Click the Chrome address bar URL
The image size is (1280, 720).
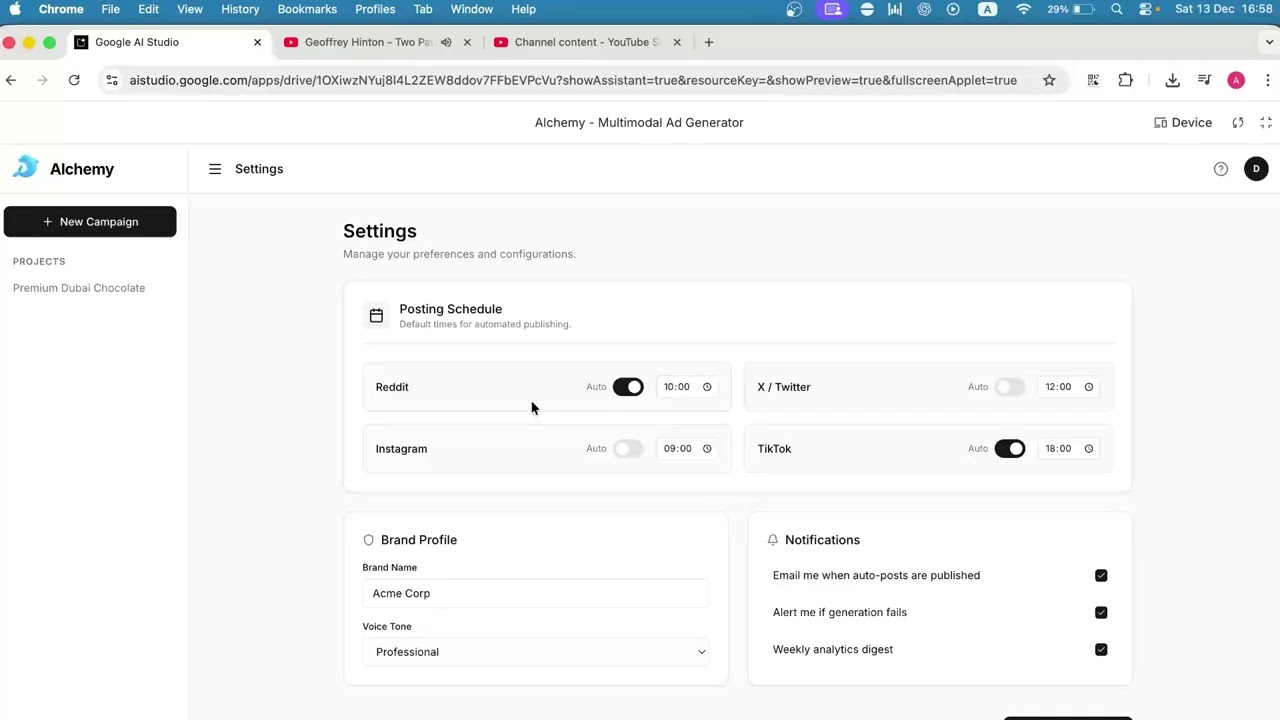(x=573, y=80)
